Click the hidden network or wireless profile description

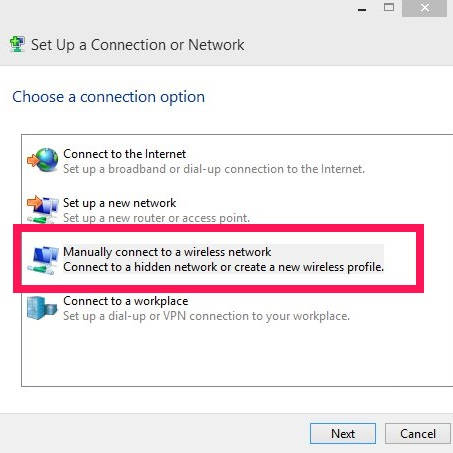(x=223, y=267)
